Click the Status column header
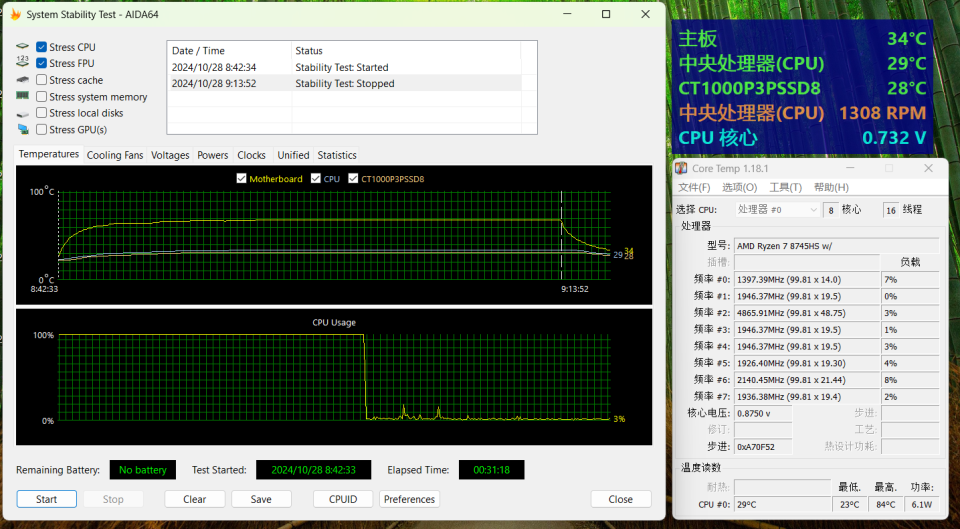960x529 pixels. (x=406, y=51)
